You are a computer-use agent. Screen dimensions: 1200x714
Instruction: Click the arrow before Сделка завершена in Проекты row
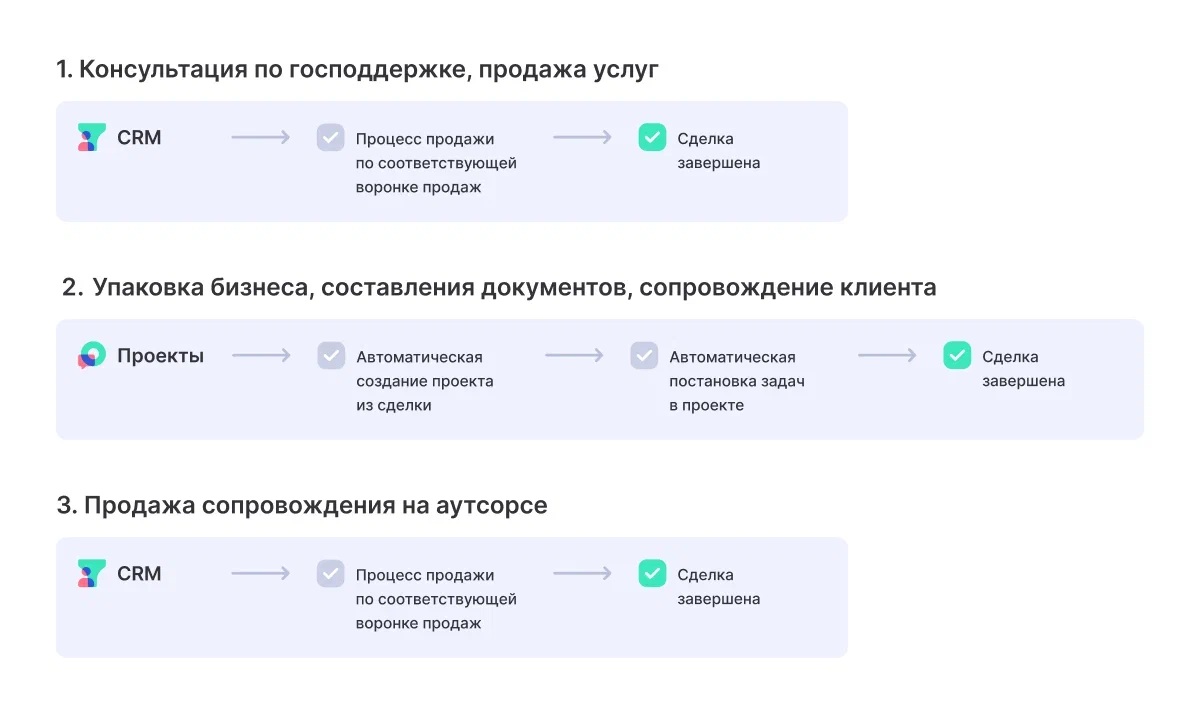coord(887,355)
